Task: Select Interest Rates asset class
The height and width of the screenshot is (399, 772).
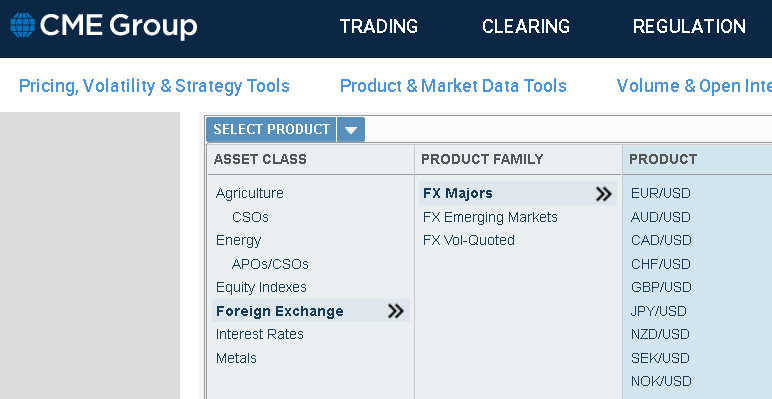Action: 259,334
